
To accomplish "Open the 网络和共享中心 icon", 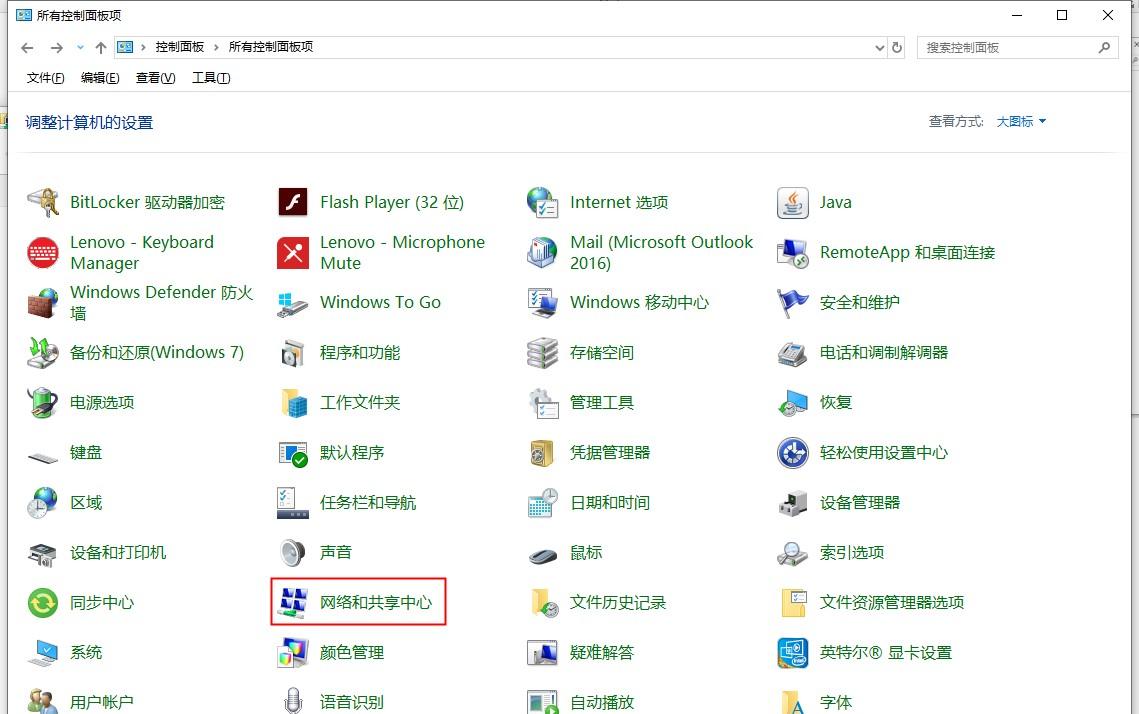I will tap(293, 603).
